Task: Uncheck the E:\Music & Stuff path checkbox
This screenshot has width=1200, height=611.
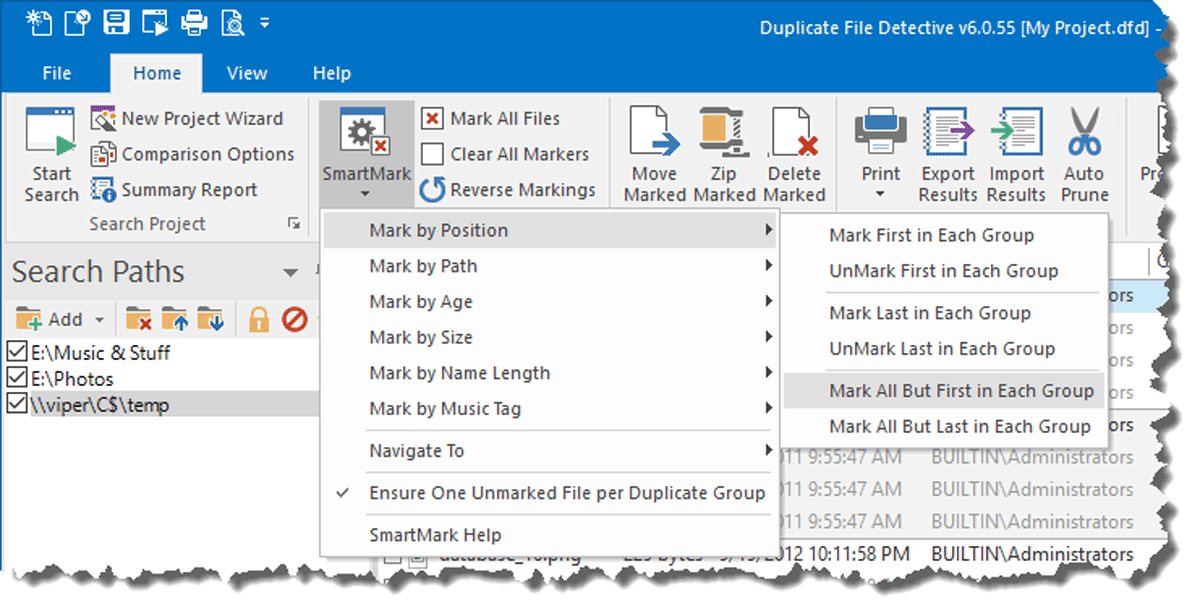Action: click(17, 352)
